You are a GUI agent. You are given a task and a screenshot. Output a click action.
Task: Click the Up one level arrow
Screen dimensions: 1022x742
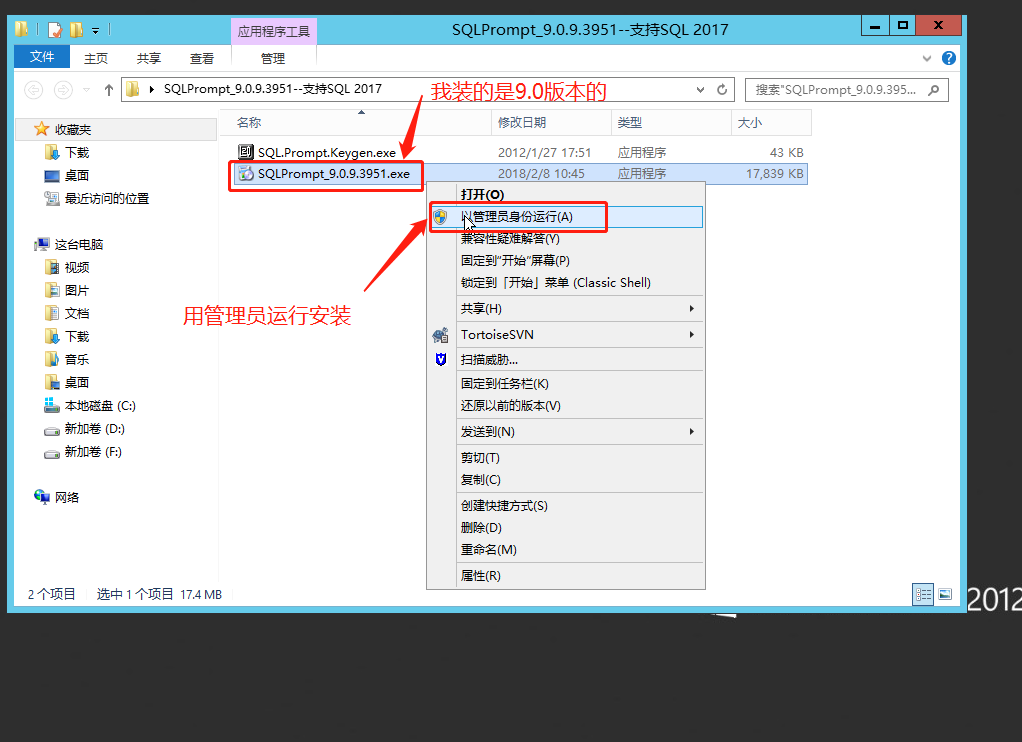109,90
